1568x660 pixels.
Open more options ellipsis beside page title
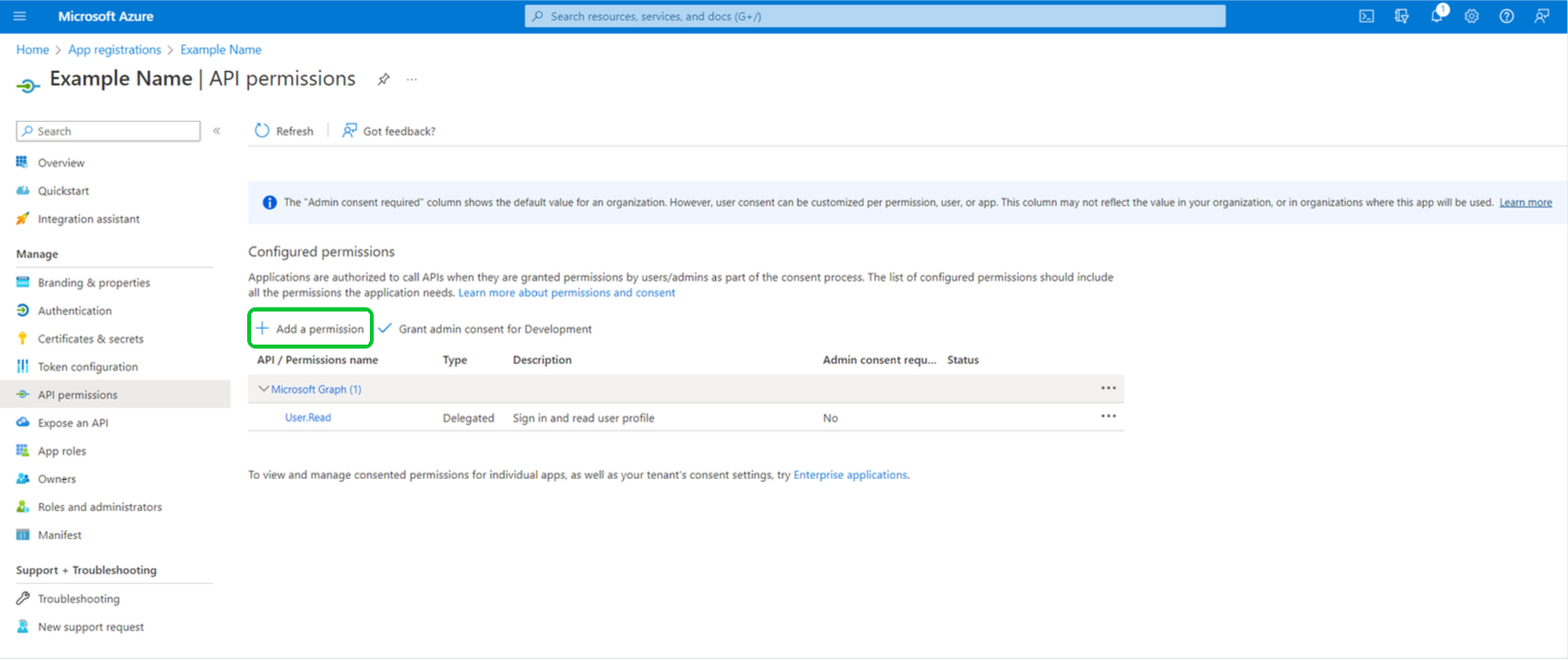(x=412, y=80)
